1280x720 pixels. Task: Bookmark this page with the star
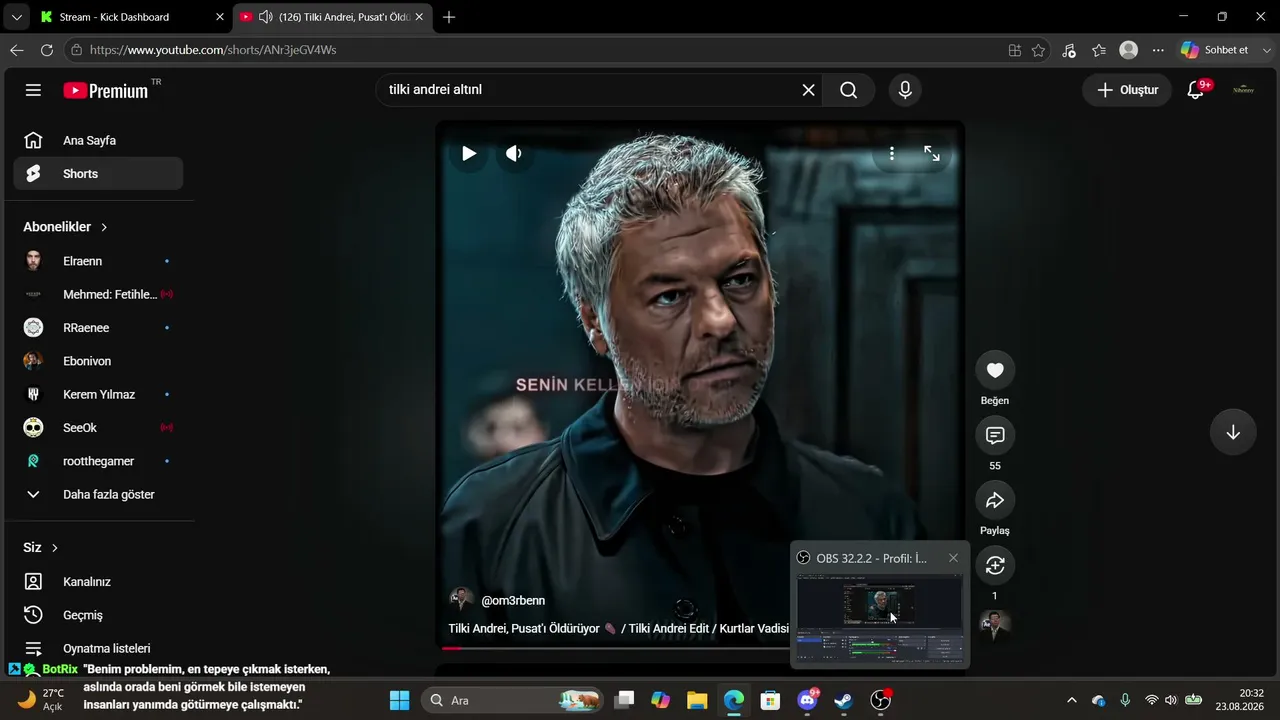1039,50
